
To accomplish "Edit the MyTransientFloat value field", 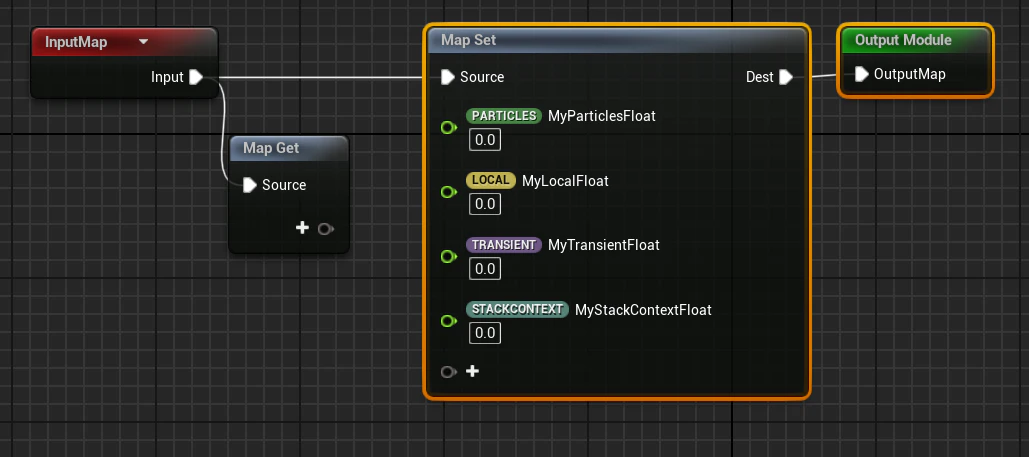I will click(x=485, y=269).
